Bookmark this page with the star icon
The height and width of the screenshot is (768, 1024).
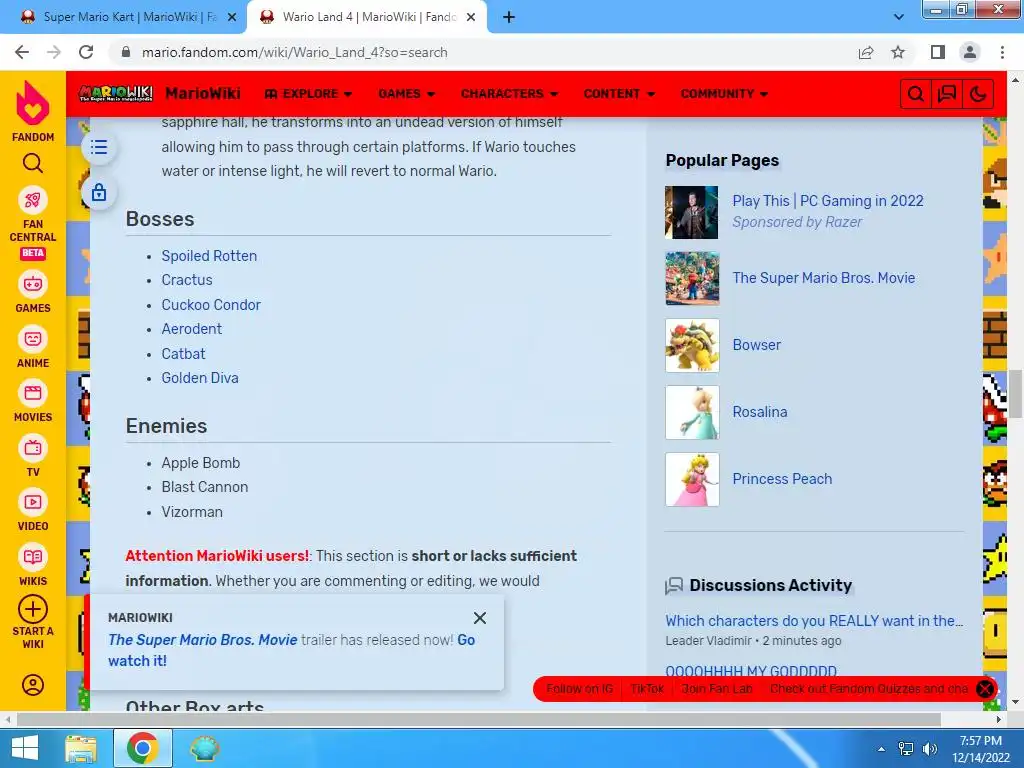pyautogui.click(x=898, y=52)
